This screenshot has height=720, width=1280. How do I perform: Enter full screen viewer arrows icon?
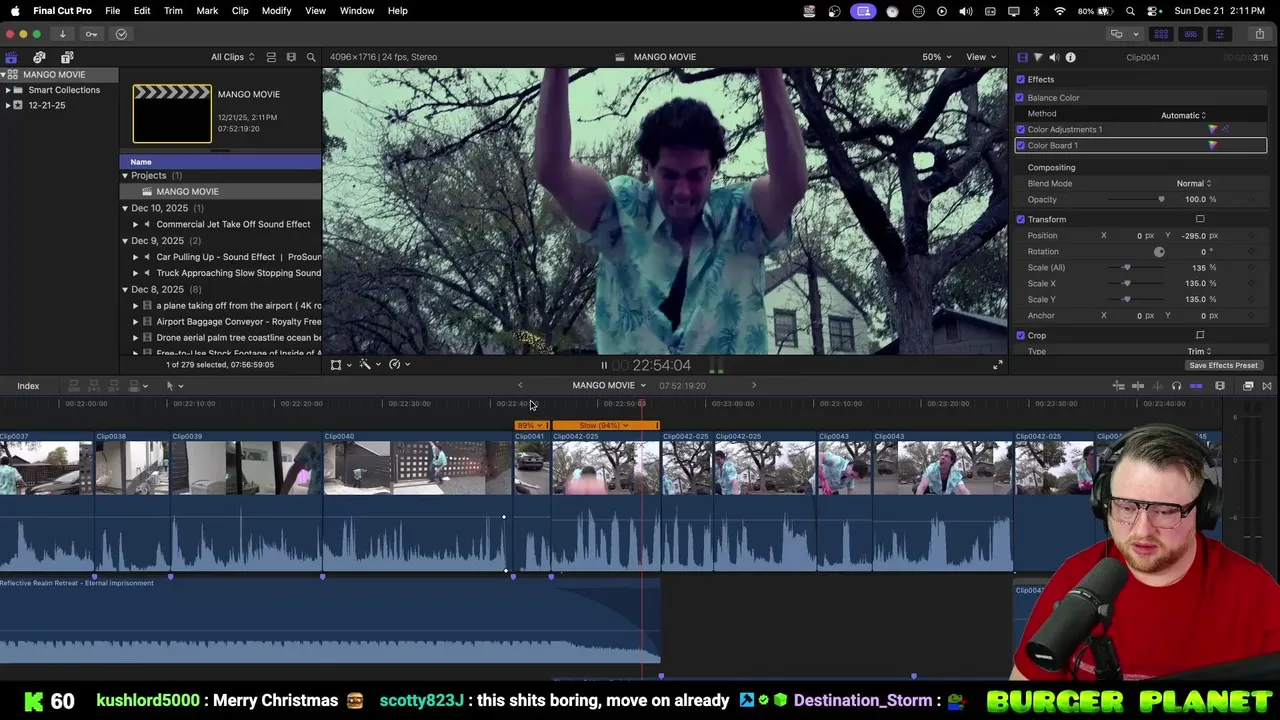click(997, 366)
